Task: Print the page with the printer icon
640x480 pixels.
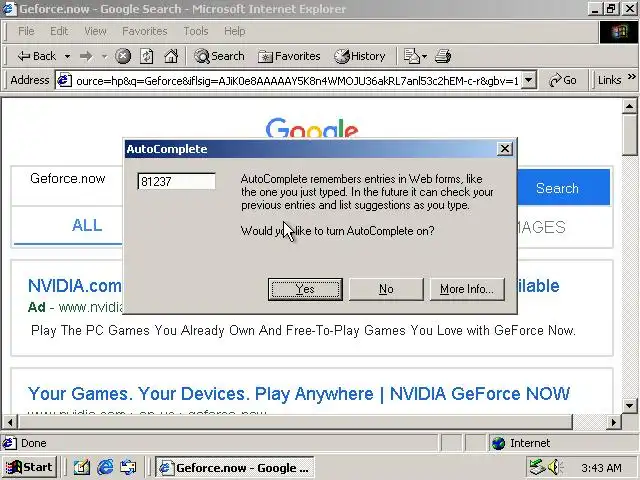Action: tap(443, 56)
